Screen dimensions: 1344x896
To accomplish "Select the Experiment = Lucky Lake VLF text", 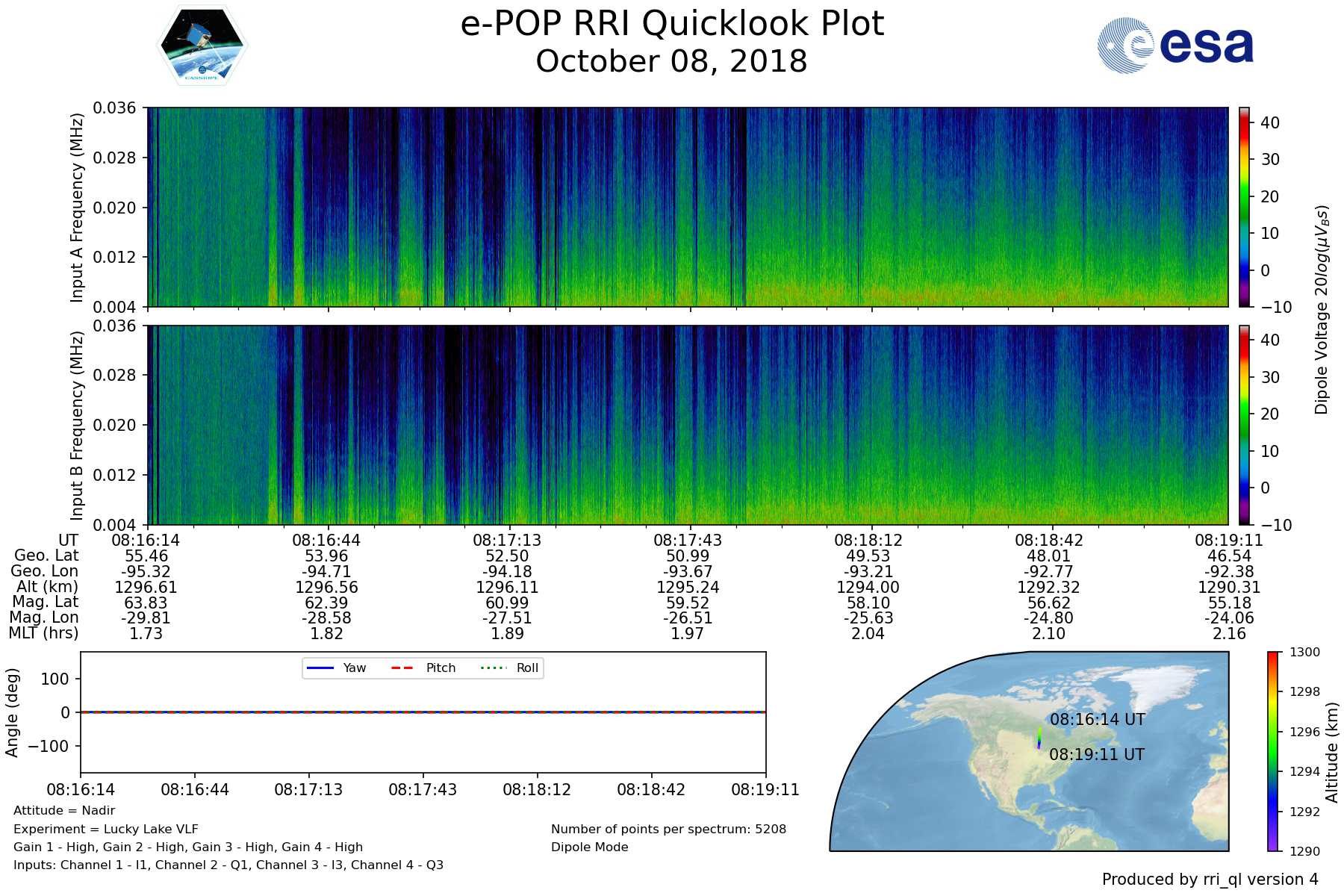I will pos(106,829).
